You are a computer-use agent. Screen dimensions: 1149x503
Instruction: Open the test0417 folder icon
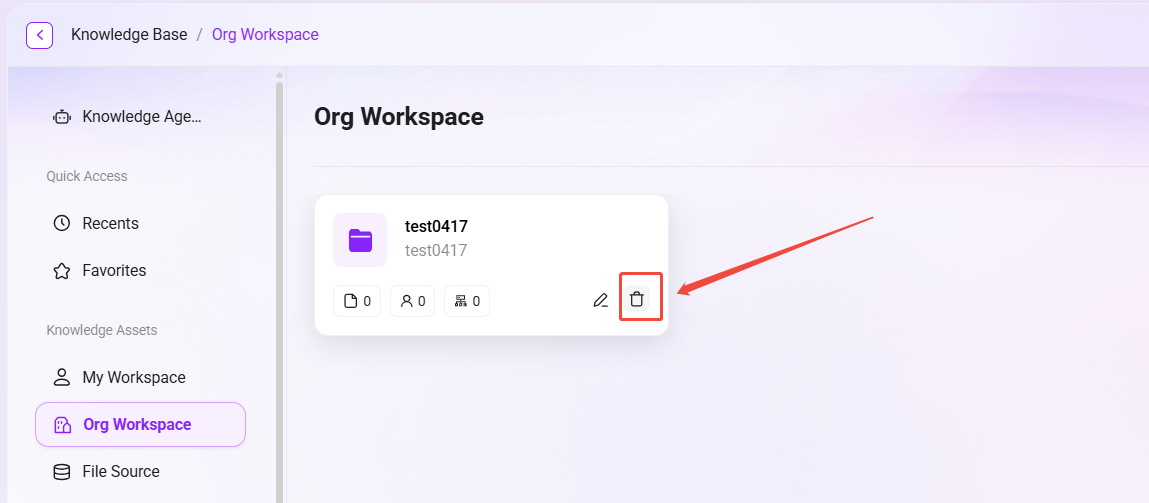tap(360, 240)
